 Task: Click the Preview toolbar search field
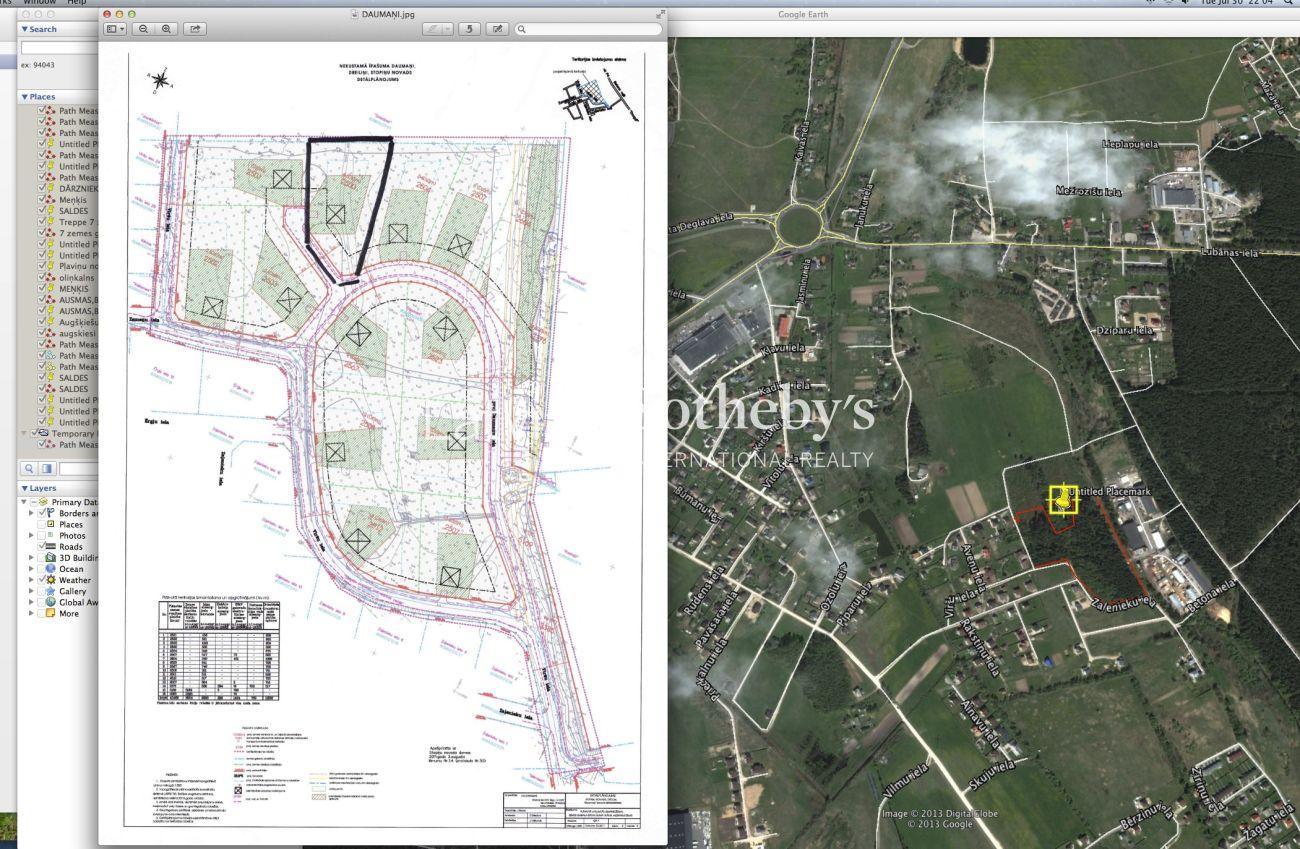590,30
